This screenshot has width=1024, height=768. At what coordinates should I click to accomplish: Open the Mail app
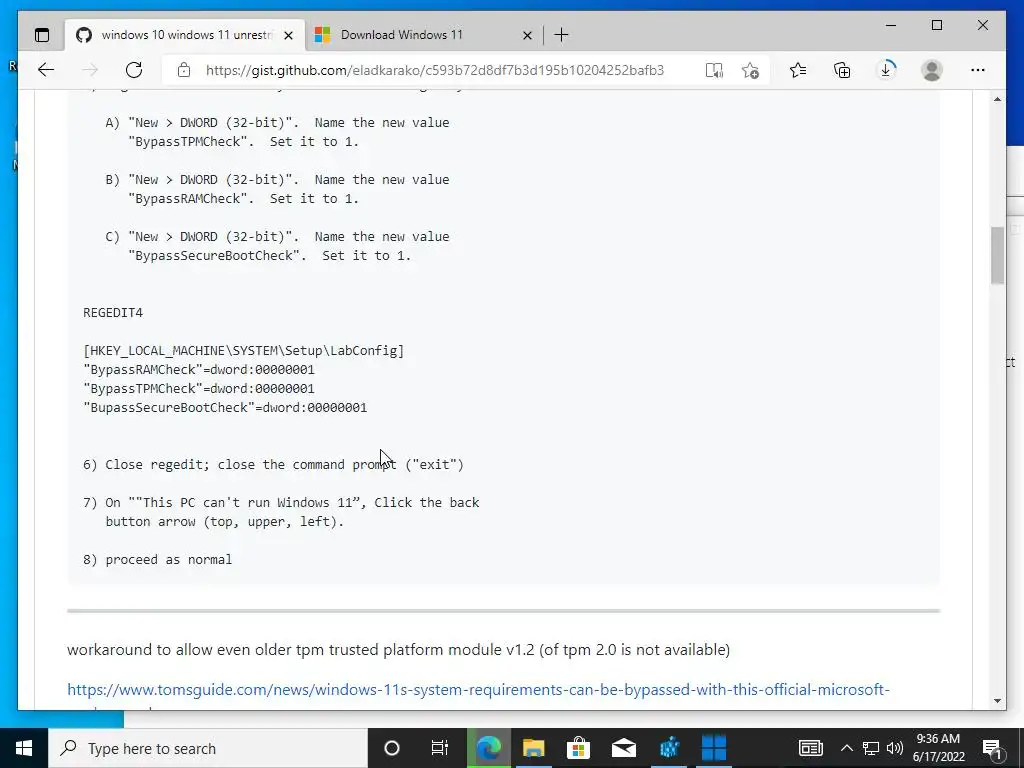coord(624,748)
